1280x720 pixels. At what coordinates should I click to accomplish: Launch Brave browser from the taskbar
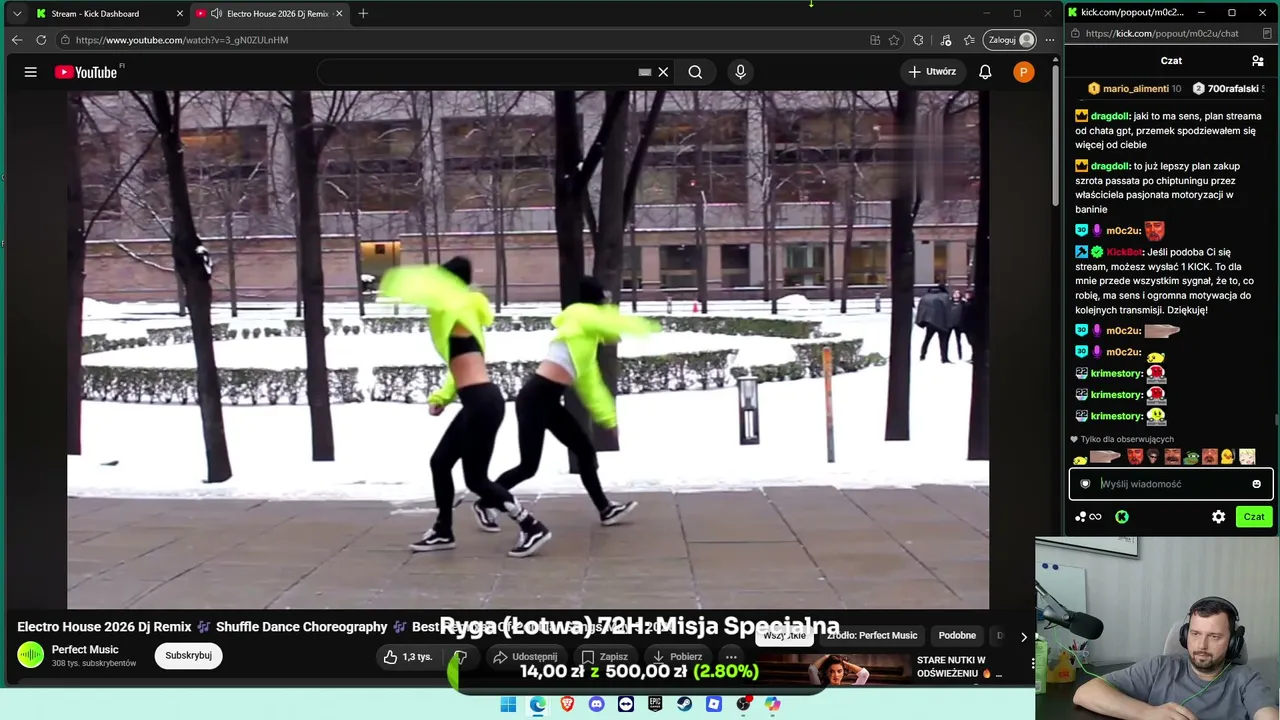click(567, 704)
